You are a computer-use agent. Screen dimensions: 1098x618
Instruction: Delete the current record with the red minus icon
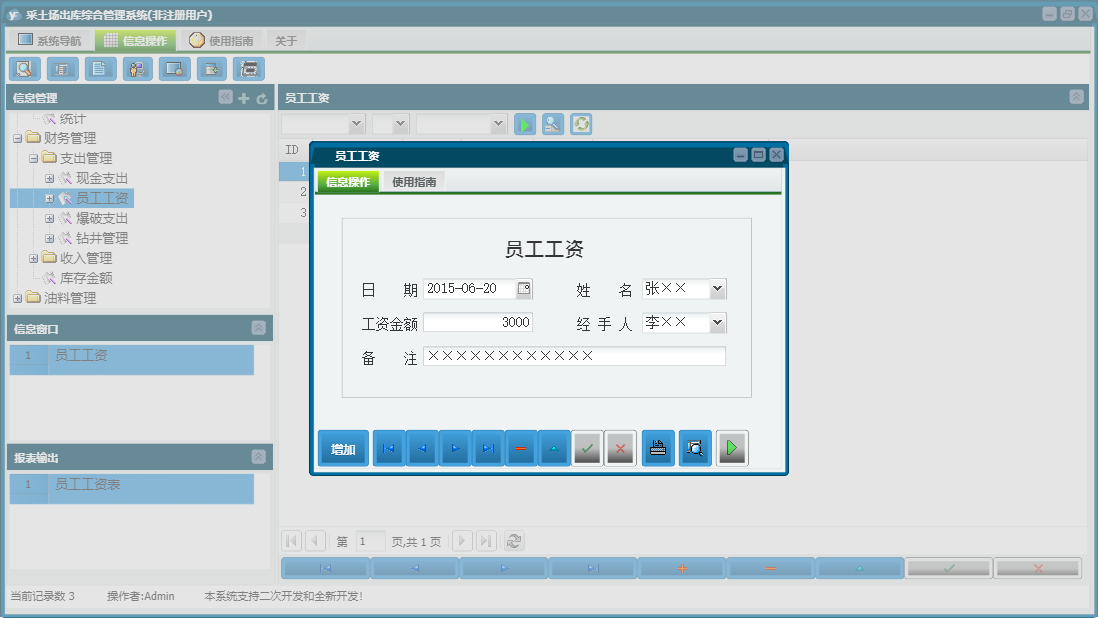click(x=520, y=448)
